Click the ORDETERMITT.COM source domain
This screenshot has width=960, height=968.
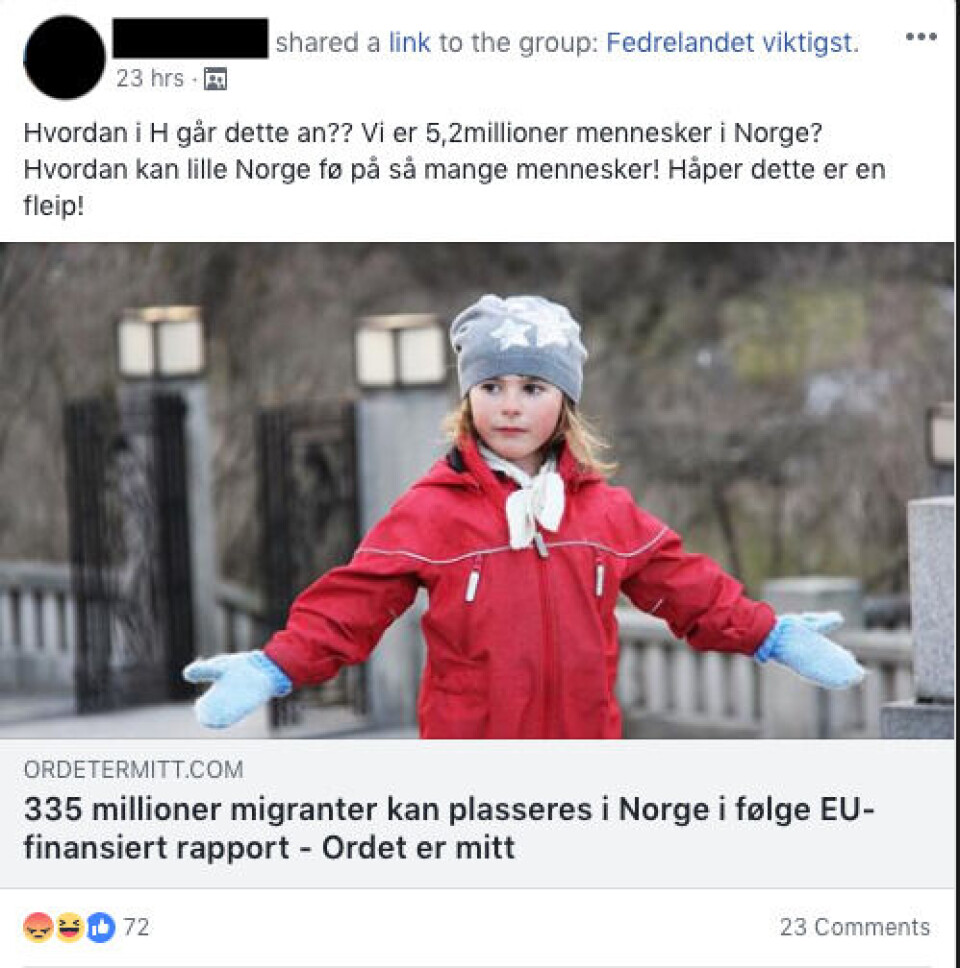click(133, 769)
